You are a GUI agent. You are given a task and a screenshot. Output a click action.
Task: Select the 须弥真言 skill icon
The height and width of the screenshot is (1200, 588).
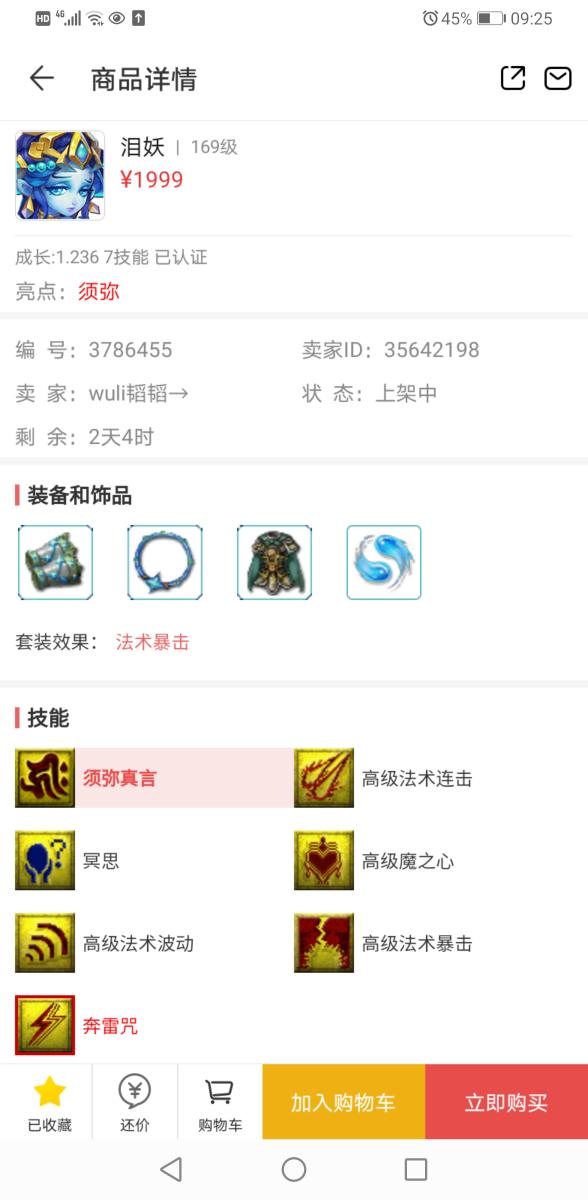[45, 778]
